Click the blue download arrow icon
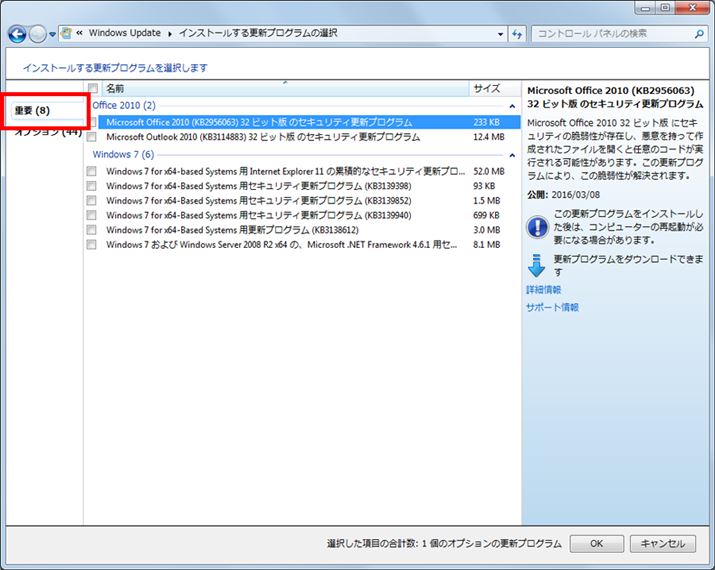715x570 pixels. click(x=536, y=266)
